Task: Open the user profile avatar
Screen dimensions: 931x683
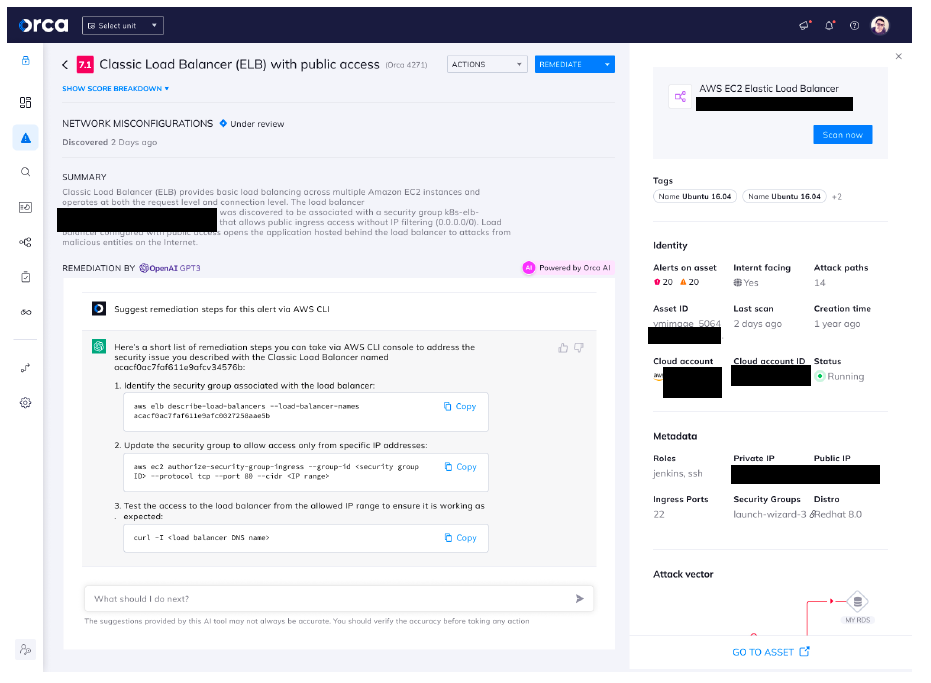Action: point(880,26)
